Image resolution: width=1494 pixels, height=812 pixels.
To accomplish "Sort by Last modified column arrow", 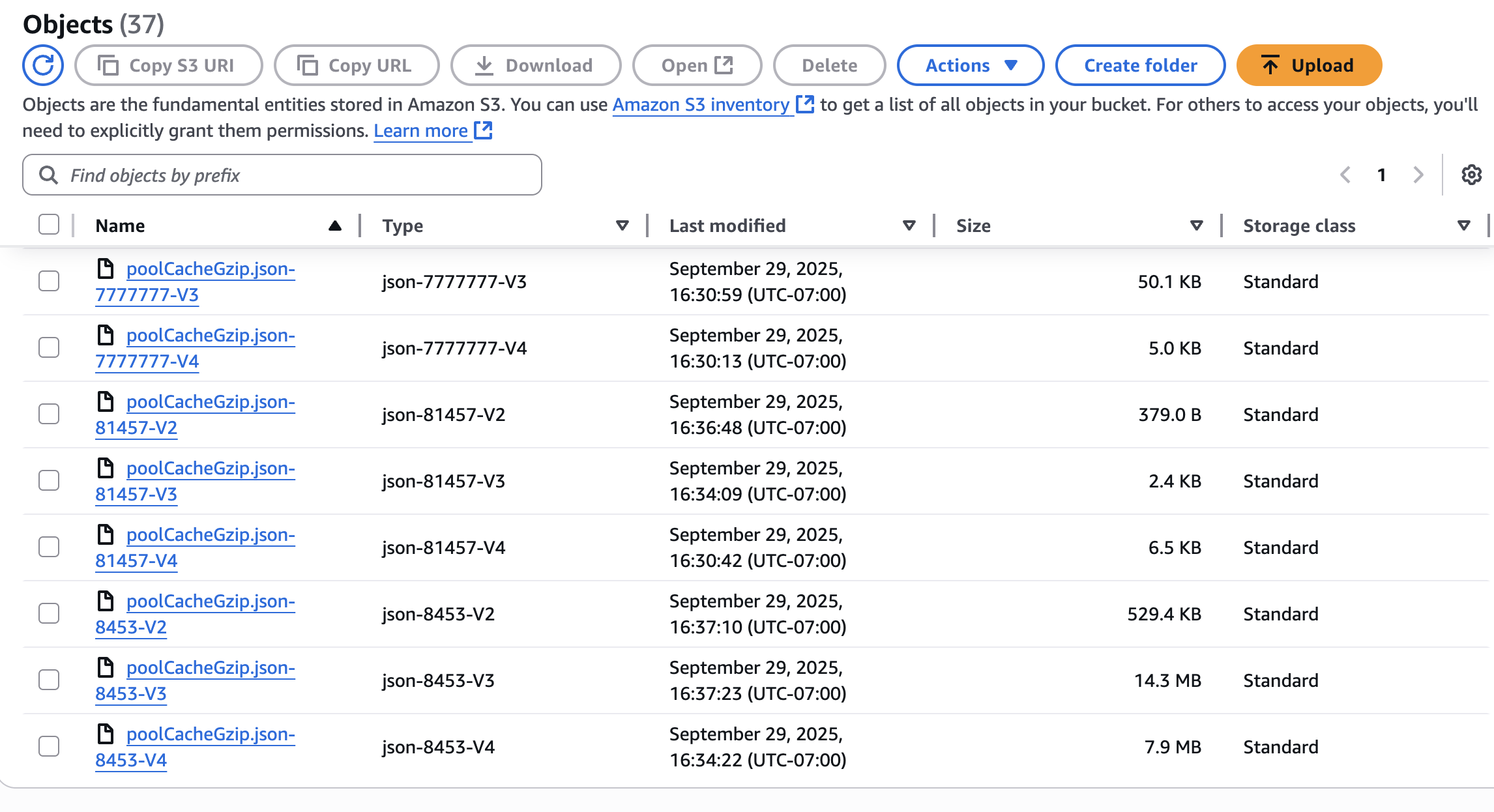I will point(909,225).
